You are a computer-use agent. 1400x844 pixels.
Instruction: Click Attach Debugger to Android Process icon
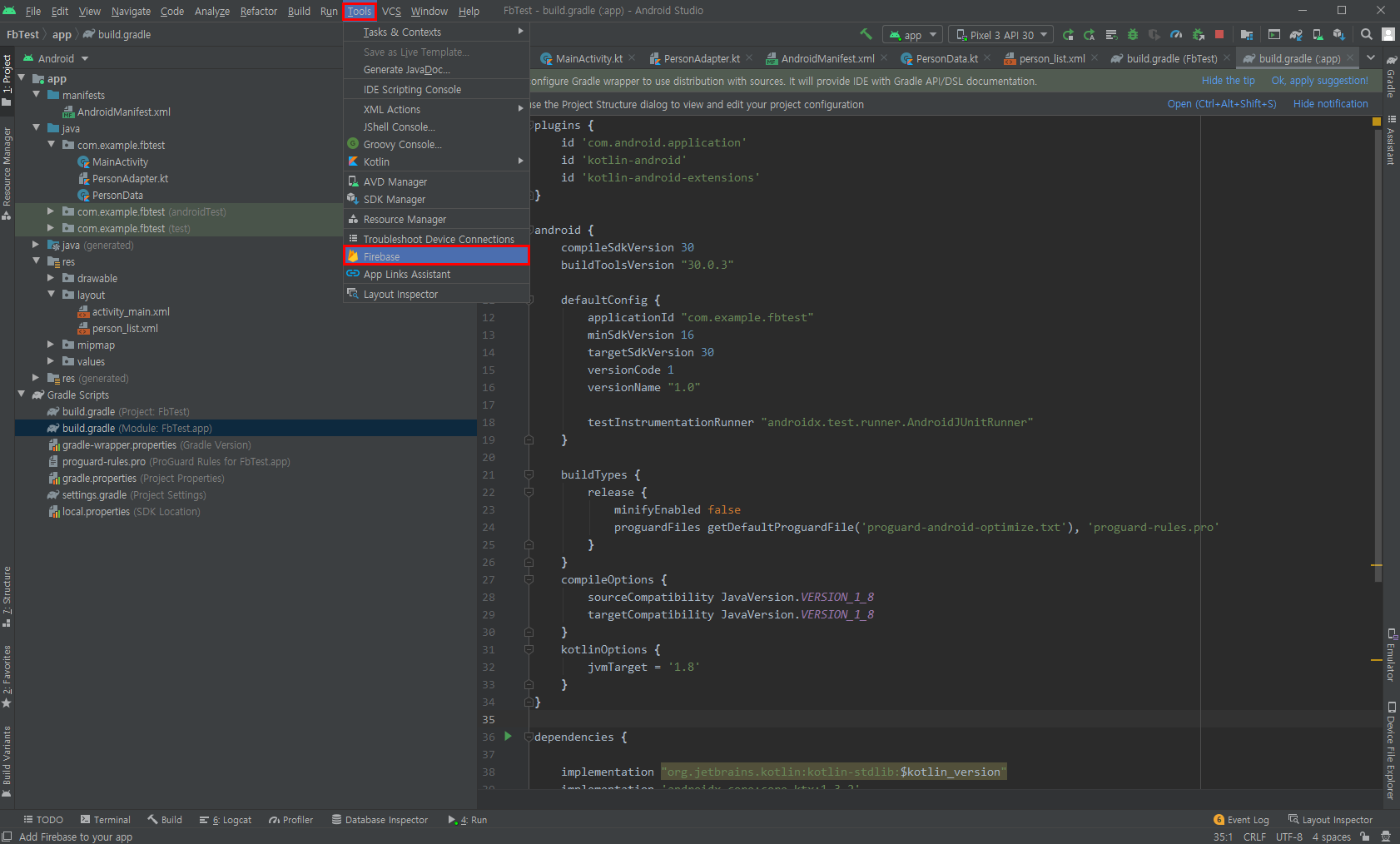pos(1198,34)
